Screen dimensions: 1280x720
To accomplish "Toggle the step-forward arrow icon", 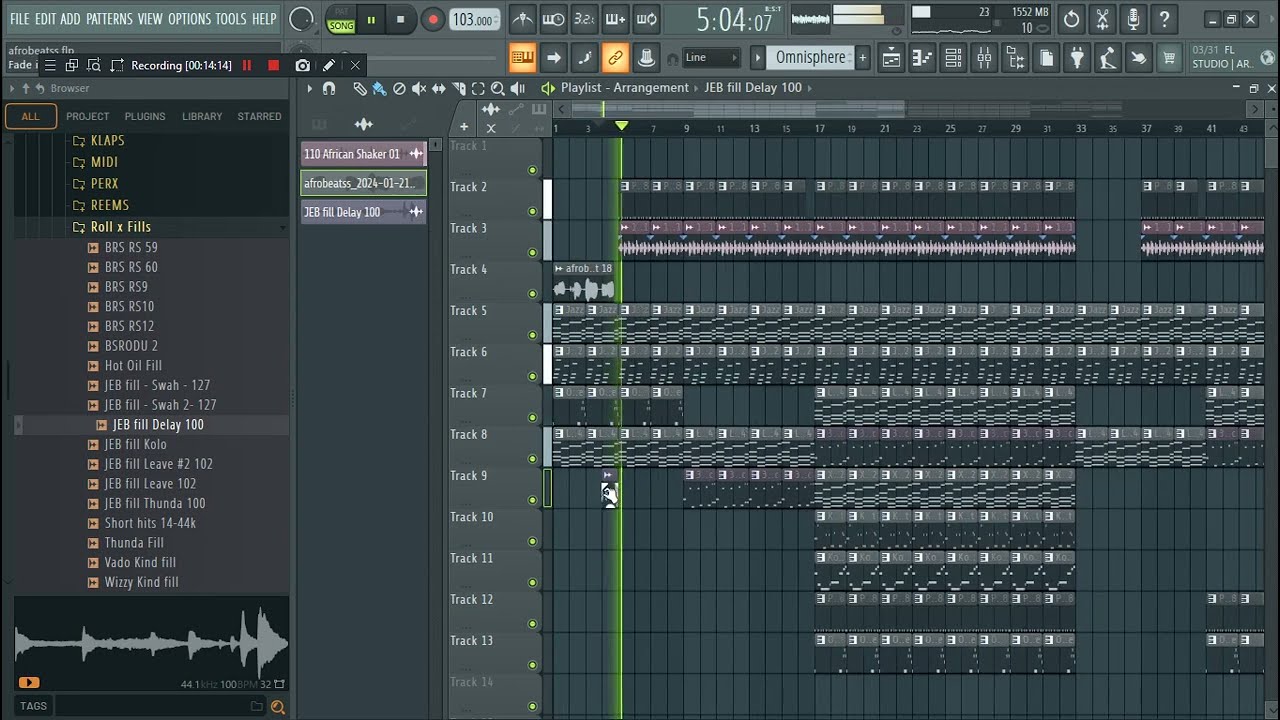I will [553, 58].
